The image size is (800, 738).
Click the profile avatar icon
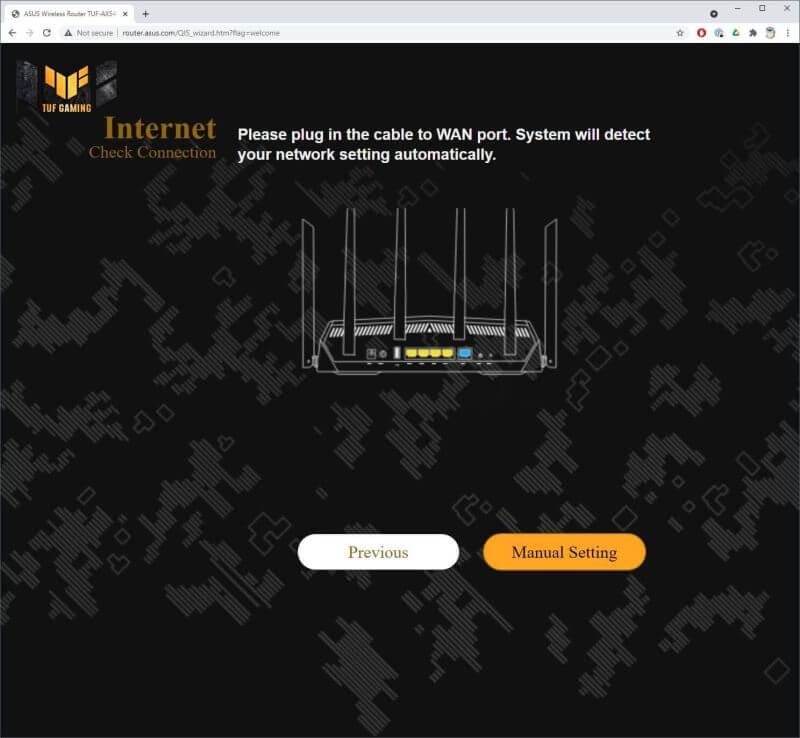[x=770, y=33]
